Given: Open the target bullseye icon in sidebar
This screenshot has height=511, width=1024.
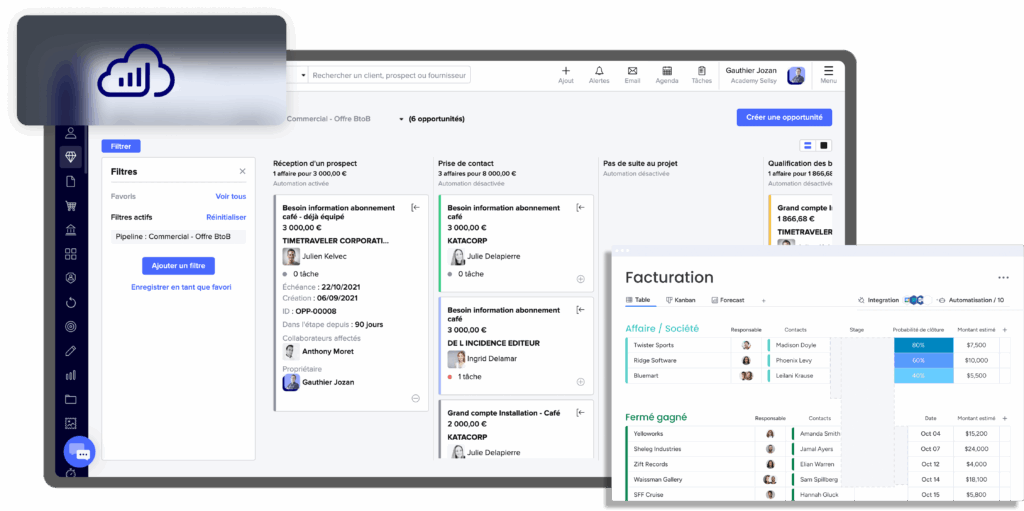Looking at the screenshot, I should pos(71,327).
